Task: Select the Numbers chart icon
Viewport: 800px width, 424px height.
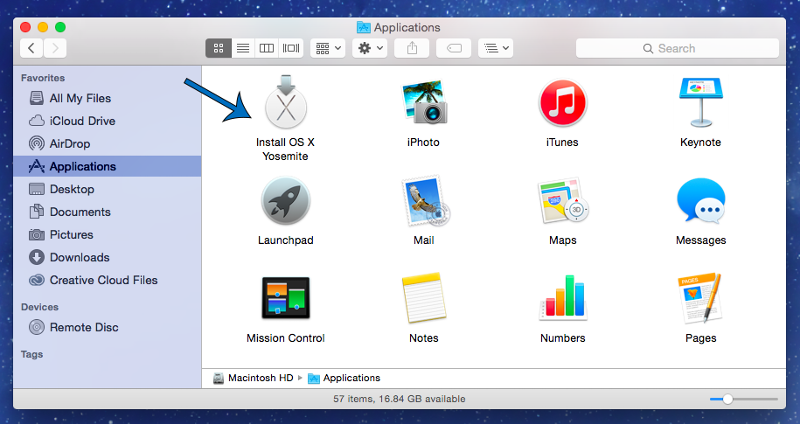Action: click(563, 298)
